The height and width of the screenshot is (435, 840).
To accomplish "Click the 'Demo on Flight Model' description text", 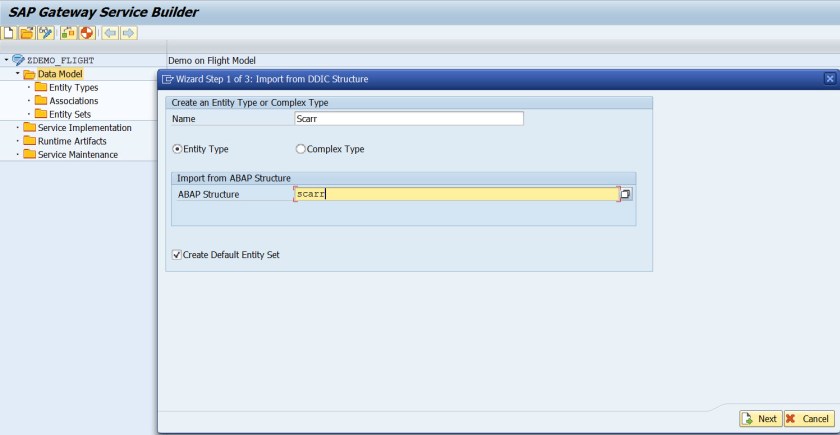I will (212, 61).
